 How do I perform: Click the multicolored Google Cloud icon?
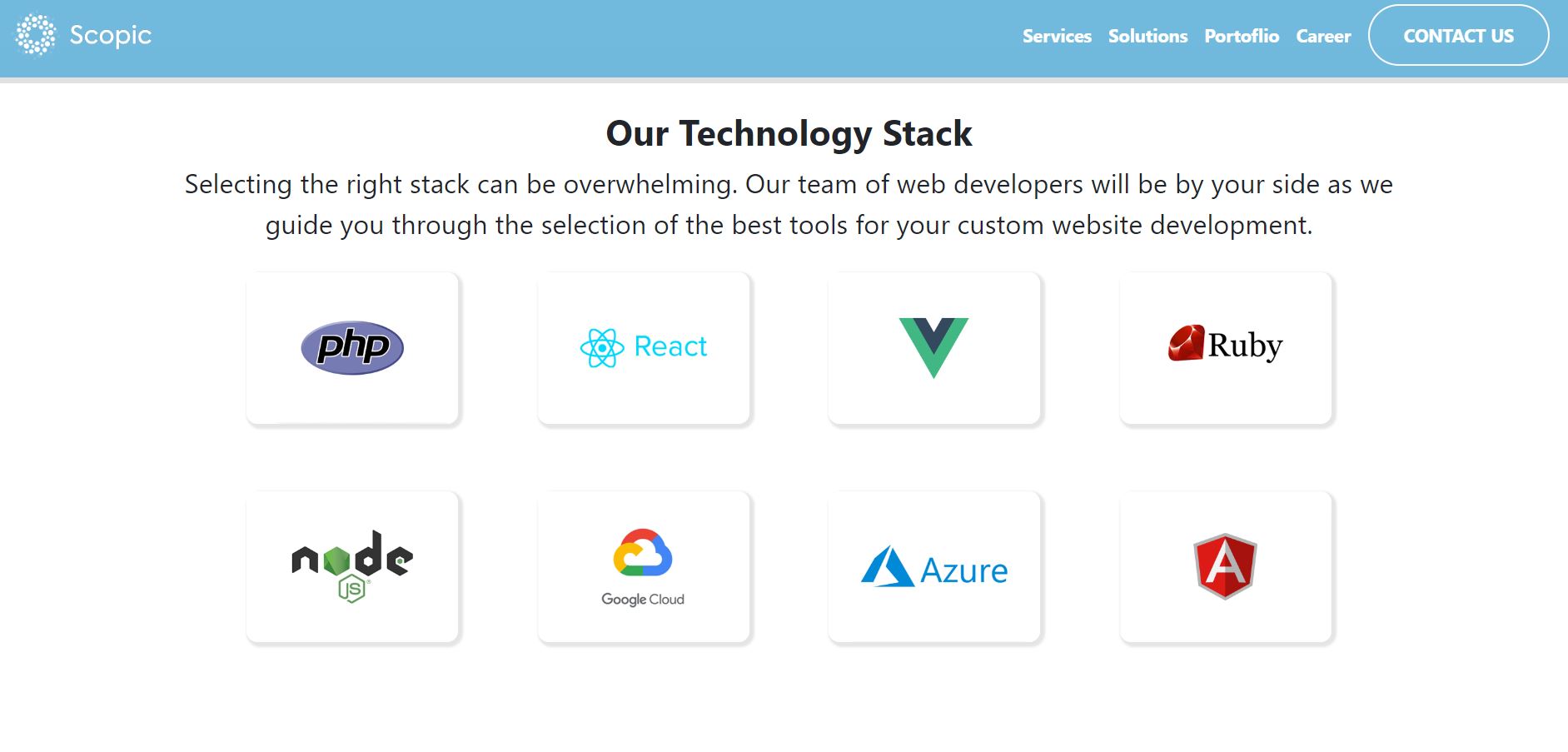[643, 552]
